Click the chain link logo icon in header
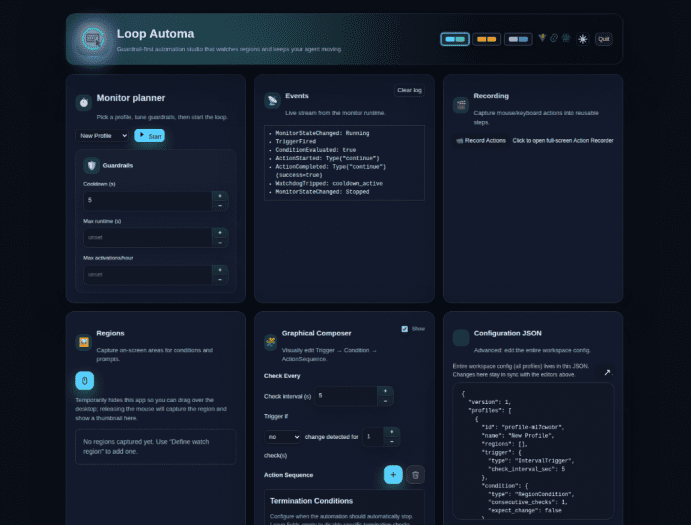Image resolution: width=691 pixels, height=525 pixels. tap(554, 38)
